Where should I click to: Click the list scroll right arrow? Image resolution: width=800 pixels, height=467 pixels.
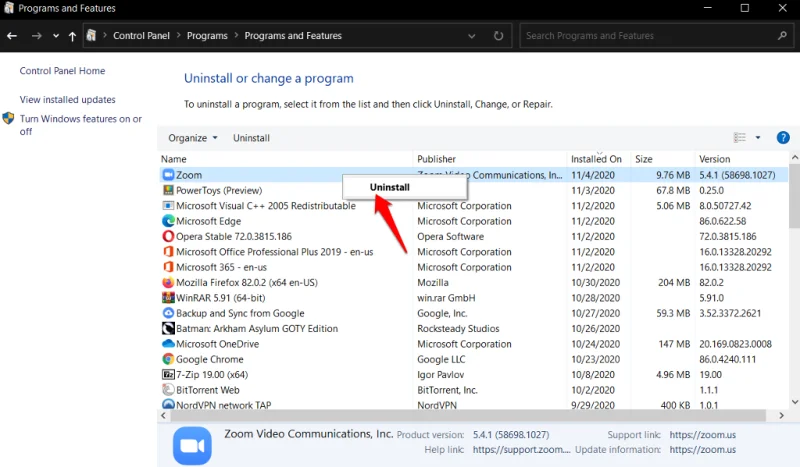click(781, 415)
